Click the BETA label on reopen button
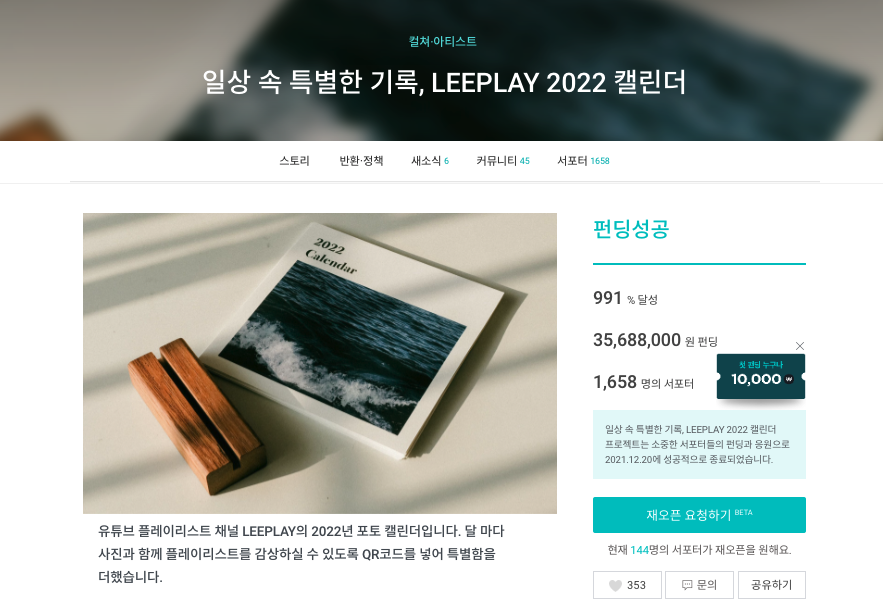883x606 pixels. pos(743,512)
